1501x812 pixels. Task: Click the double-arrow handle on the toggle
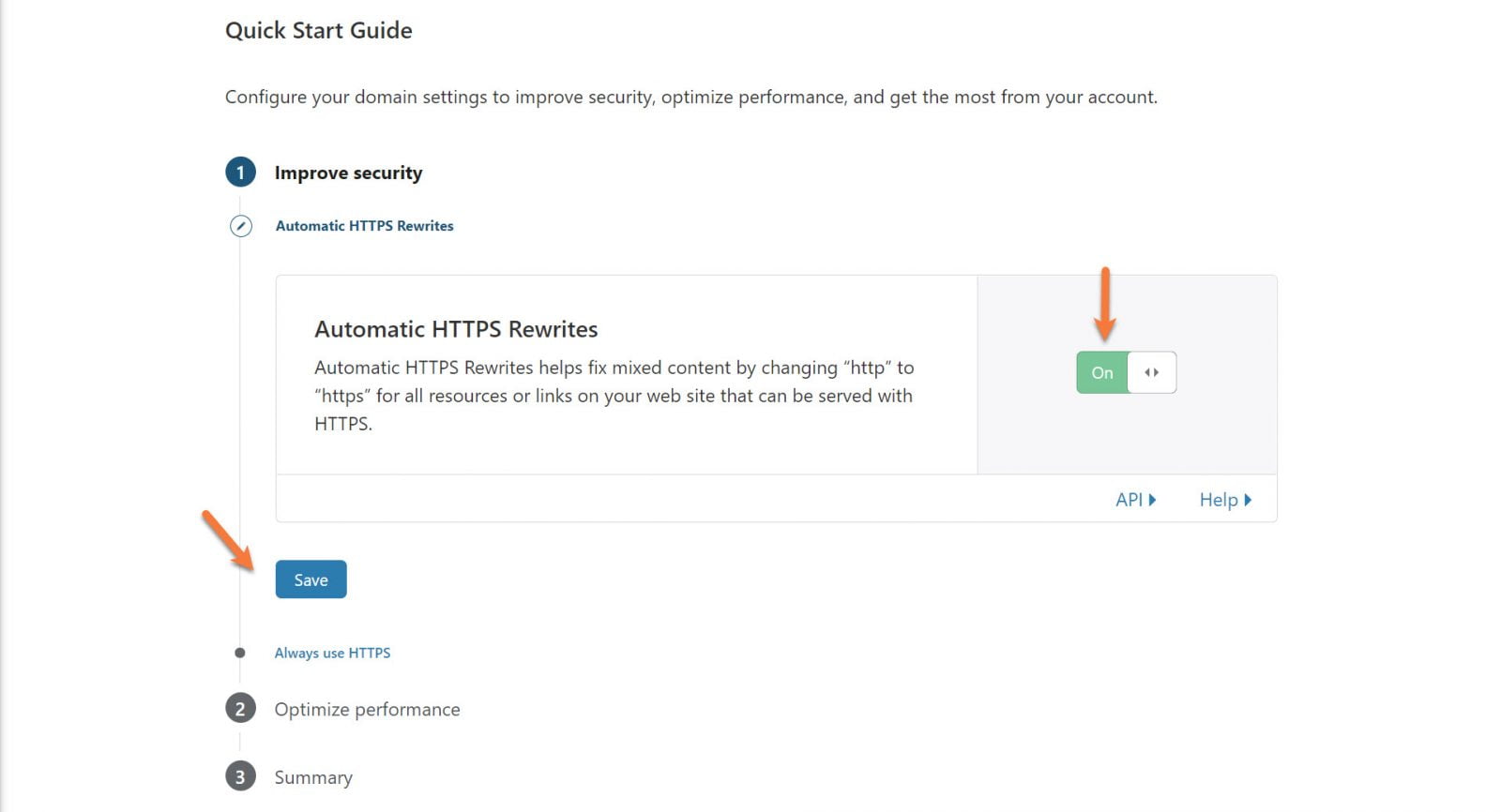coord(1151,372)
